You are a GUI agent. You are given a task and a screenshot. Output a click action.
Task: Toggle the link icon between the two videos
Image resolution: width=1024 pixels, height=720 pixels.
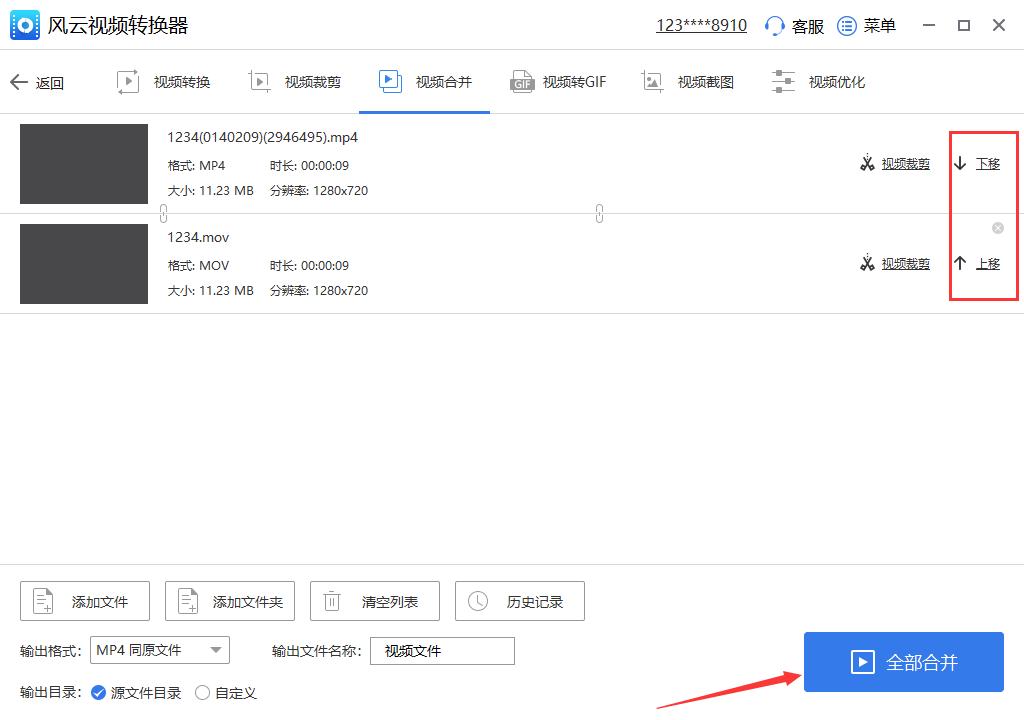pos(599,213)
